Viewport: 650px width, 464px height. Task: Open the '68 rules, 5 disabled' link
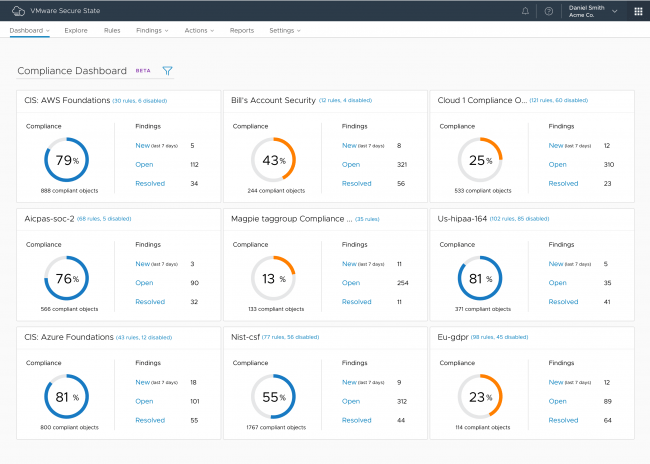click(x=104, y=219)
